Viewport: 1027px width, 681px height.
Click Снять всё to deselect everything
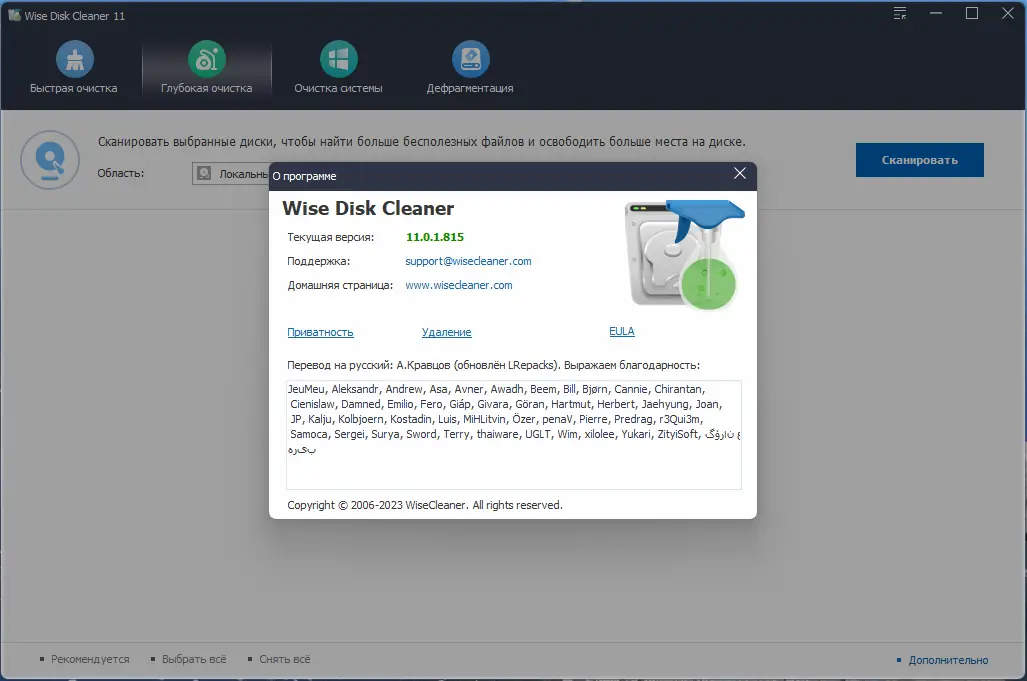[x=283, y=659]
